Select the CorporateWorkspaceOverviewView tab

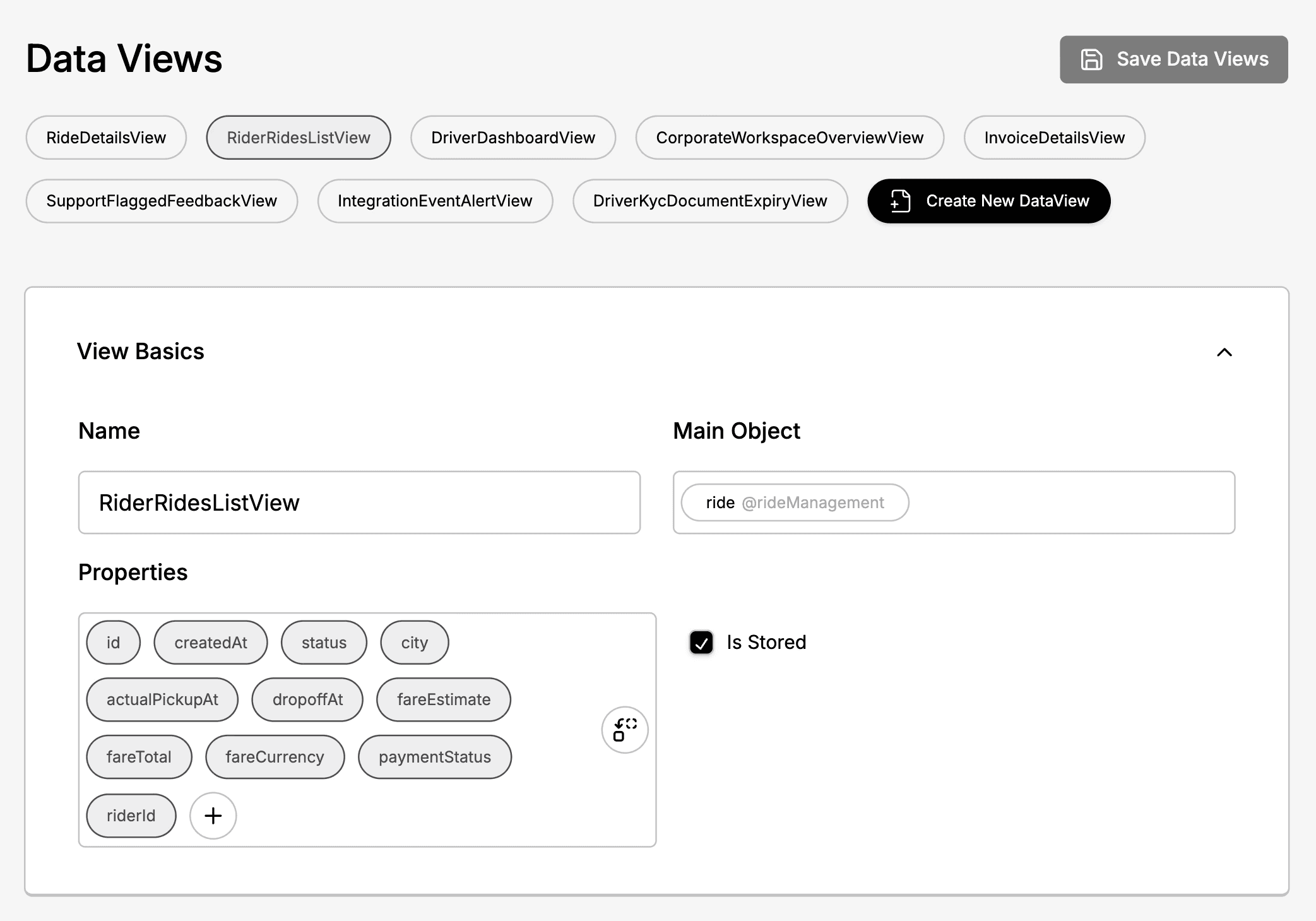point(789,138)
